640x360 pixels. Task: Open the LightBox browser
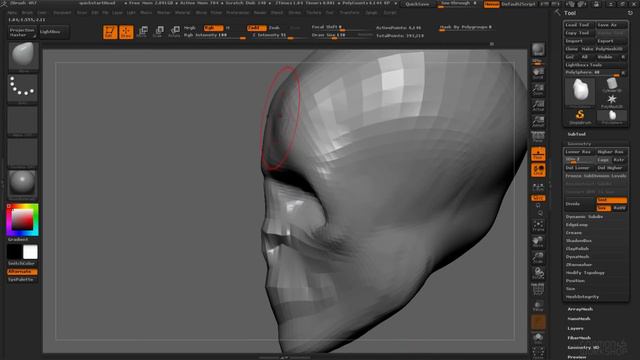[54, 32]
